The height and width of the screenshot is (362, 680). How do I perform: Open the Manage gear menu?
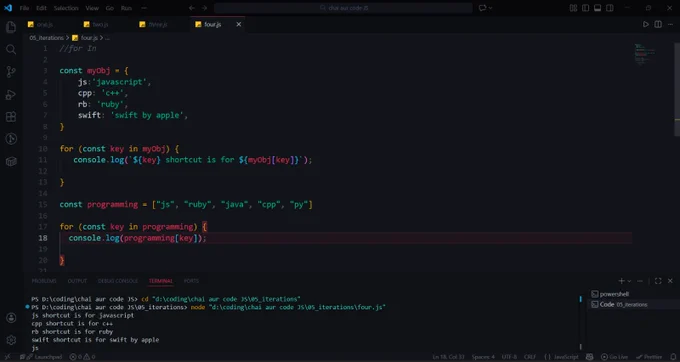pos(11,339)
